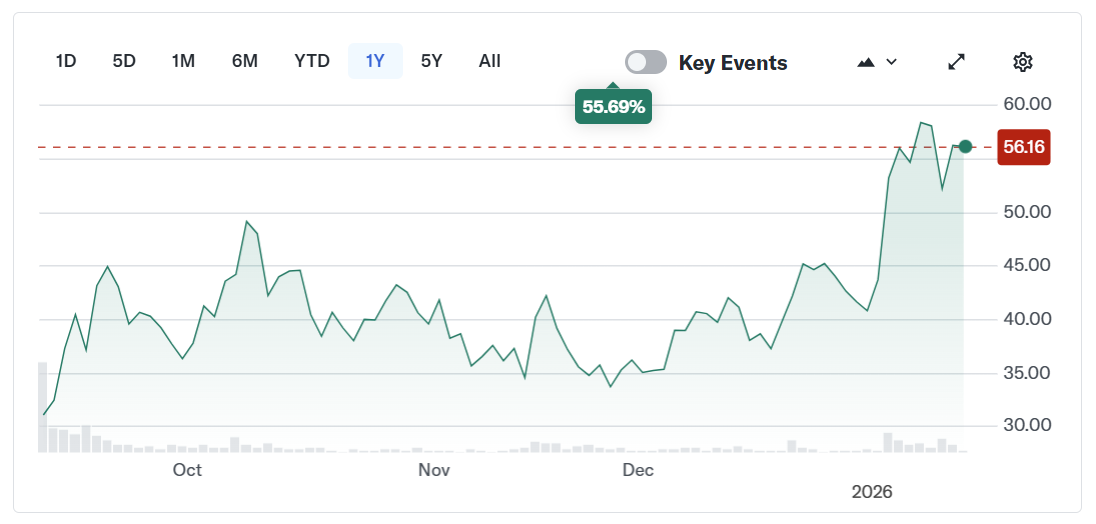Screen dimensions: 1096x524
Task: Click the mountain chart type icon
Action: [867, 62]
